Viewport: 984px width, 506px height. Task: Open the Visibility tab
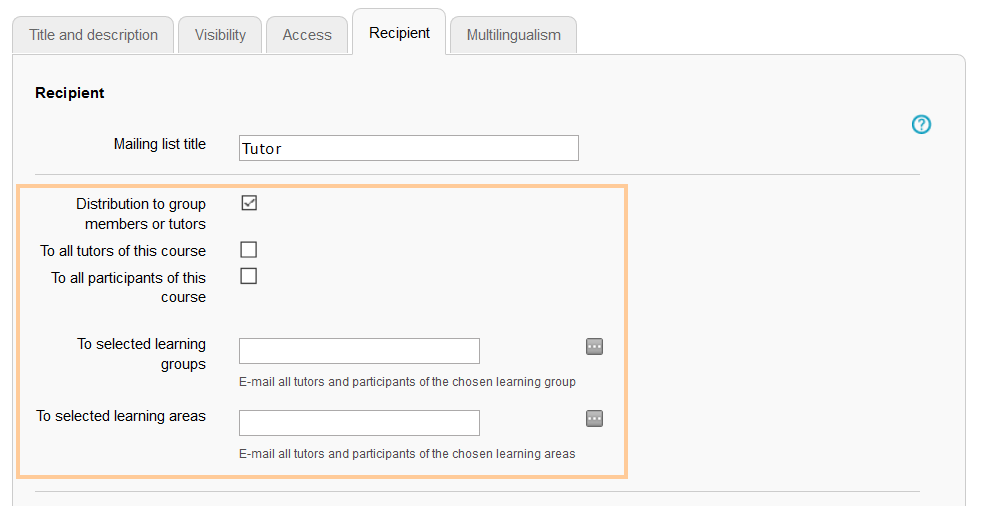point(220,35)
